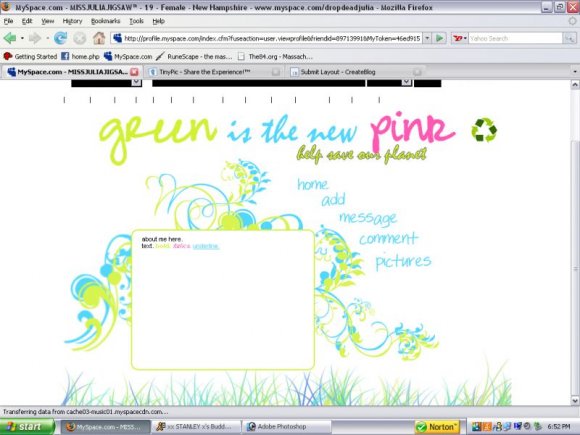Click the Firefox activity throbber icon
The image size is (580, 435).
coord(573,21)
